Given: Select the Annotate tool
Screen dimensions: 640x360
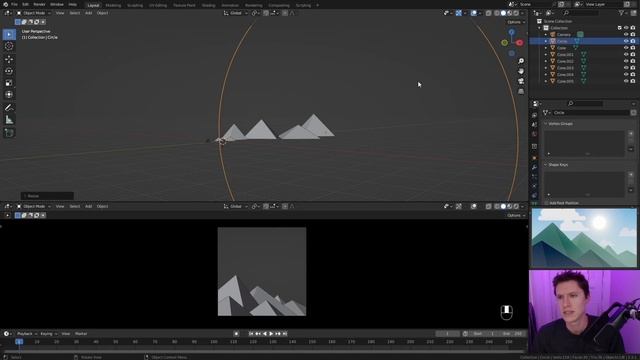Looking at the screenshot, I should (9, 108).
